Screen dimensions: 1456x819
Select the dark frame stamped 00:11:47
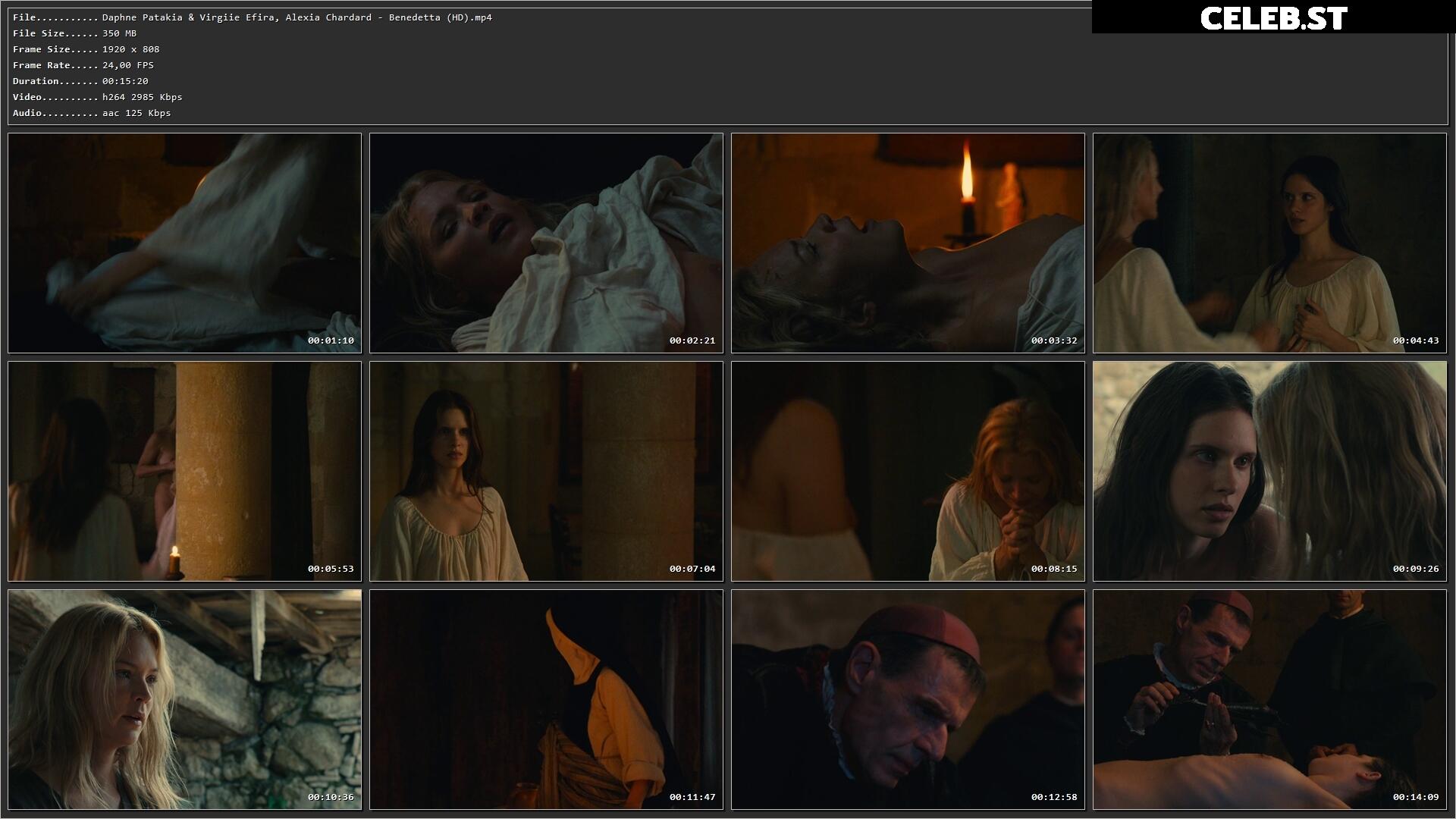(546, 700)
